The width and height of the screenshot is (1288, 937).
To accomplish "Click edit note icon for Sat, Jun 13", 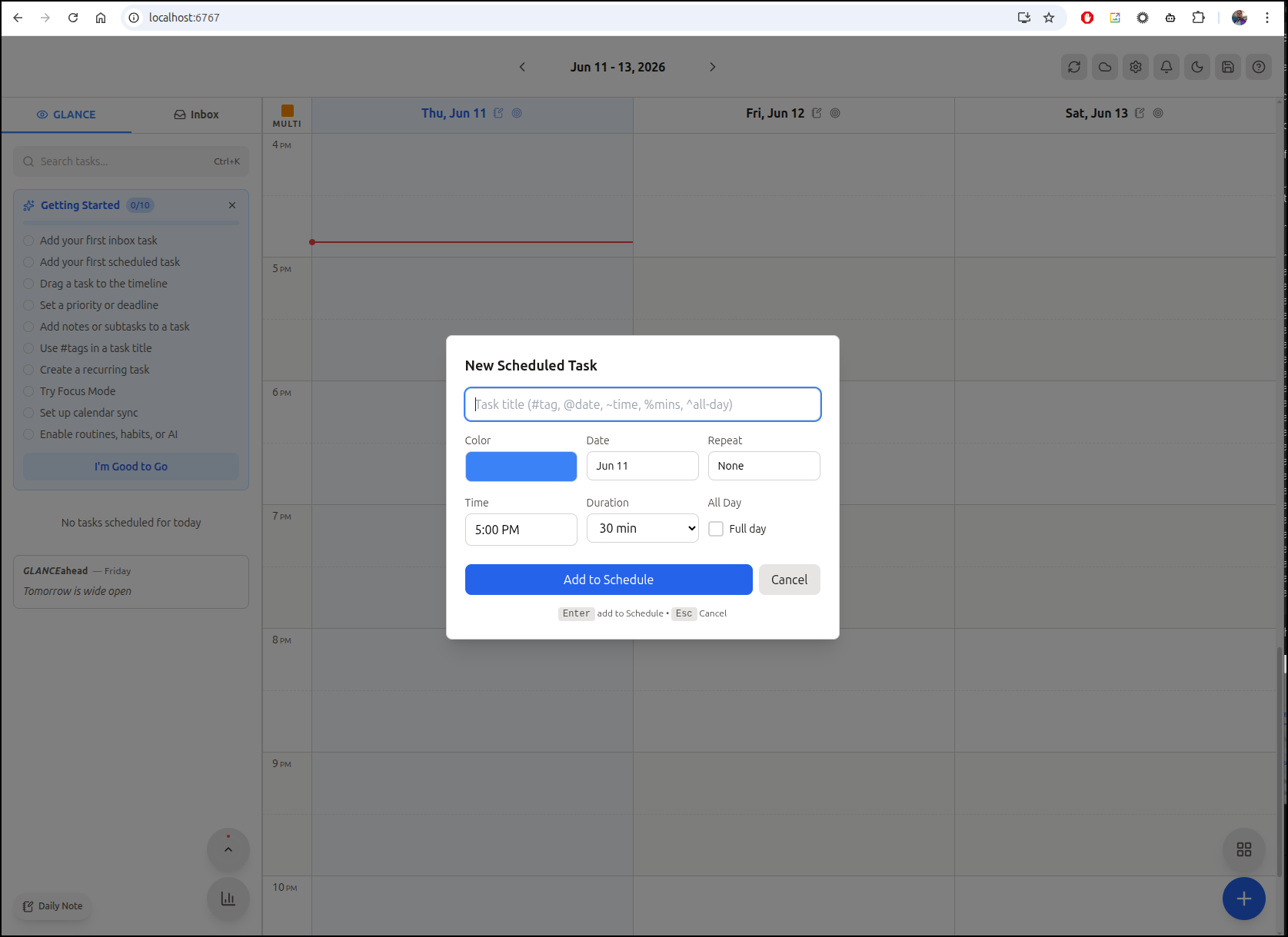I will 1140,113.
